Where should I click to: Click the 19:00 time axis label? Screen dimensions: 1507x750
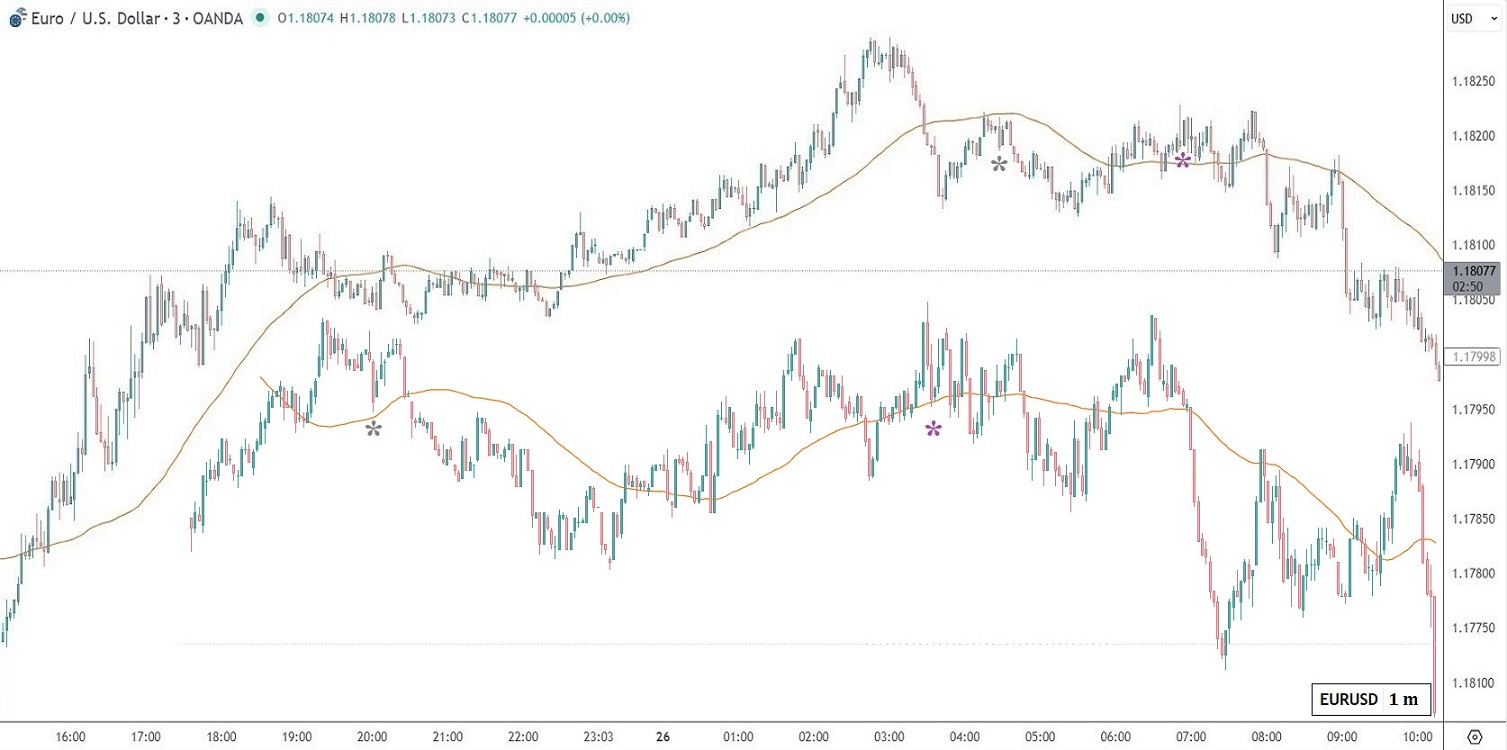pos(296,737)
